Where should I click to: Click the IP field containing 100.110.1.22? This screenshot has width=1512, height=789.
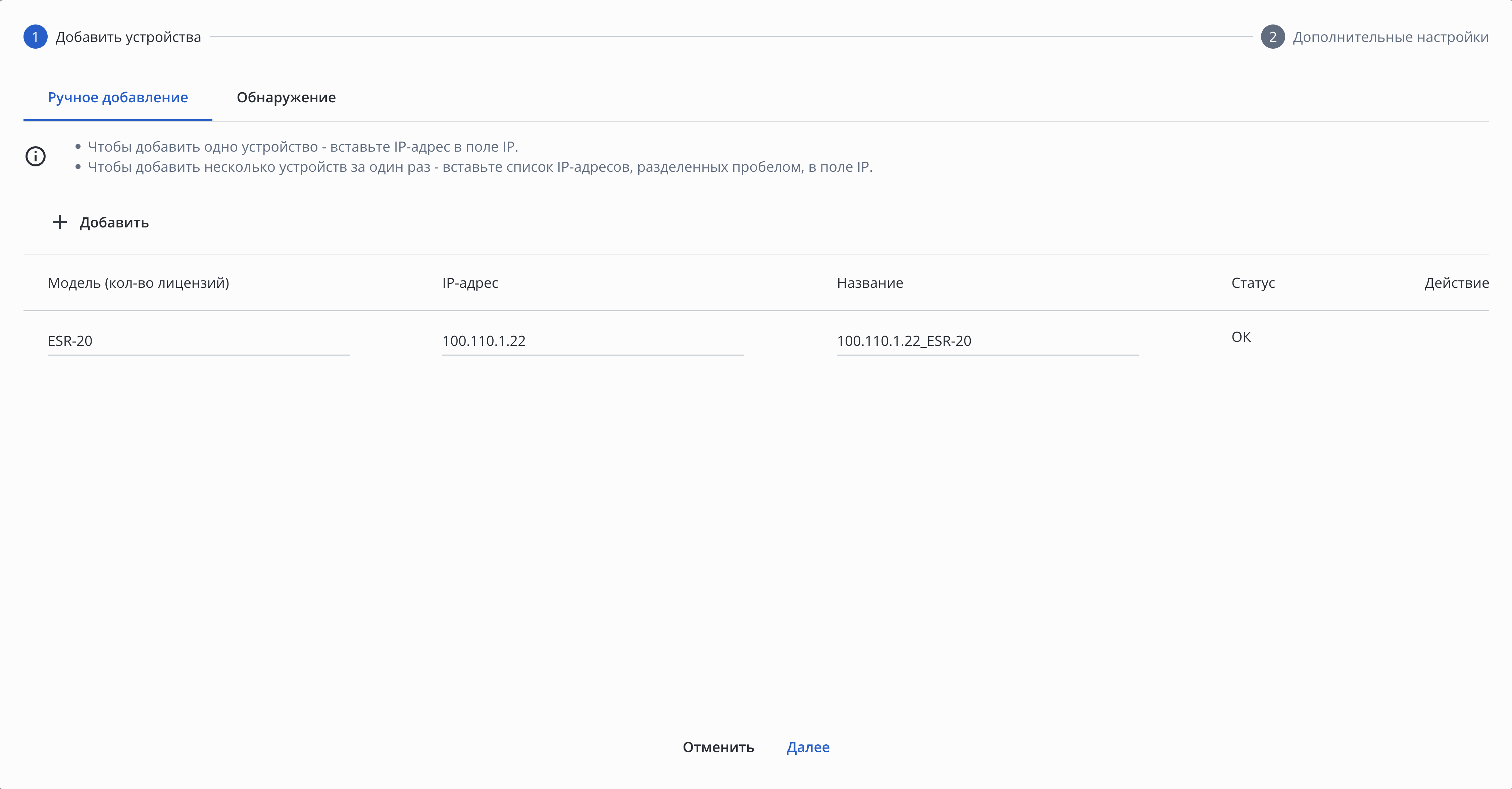(592, 341)
